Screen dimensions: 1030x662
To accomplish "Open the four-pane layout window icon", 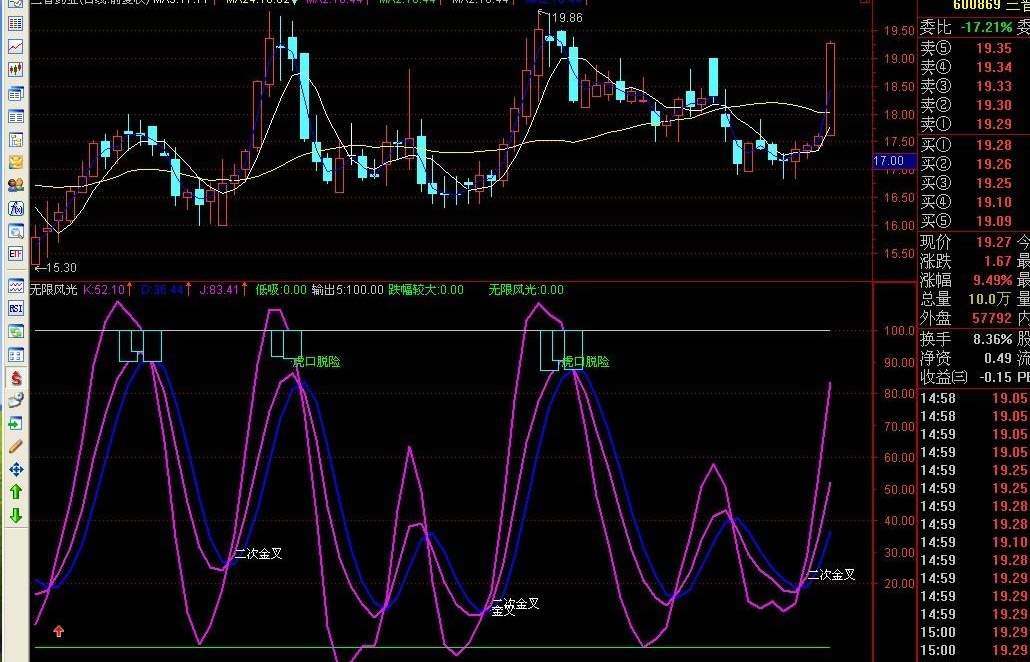I will pyautogui.click(x=15, y=355).
